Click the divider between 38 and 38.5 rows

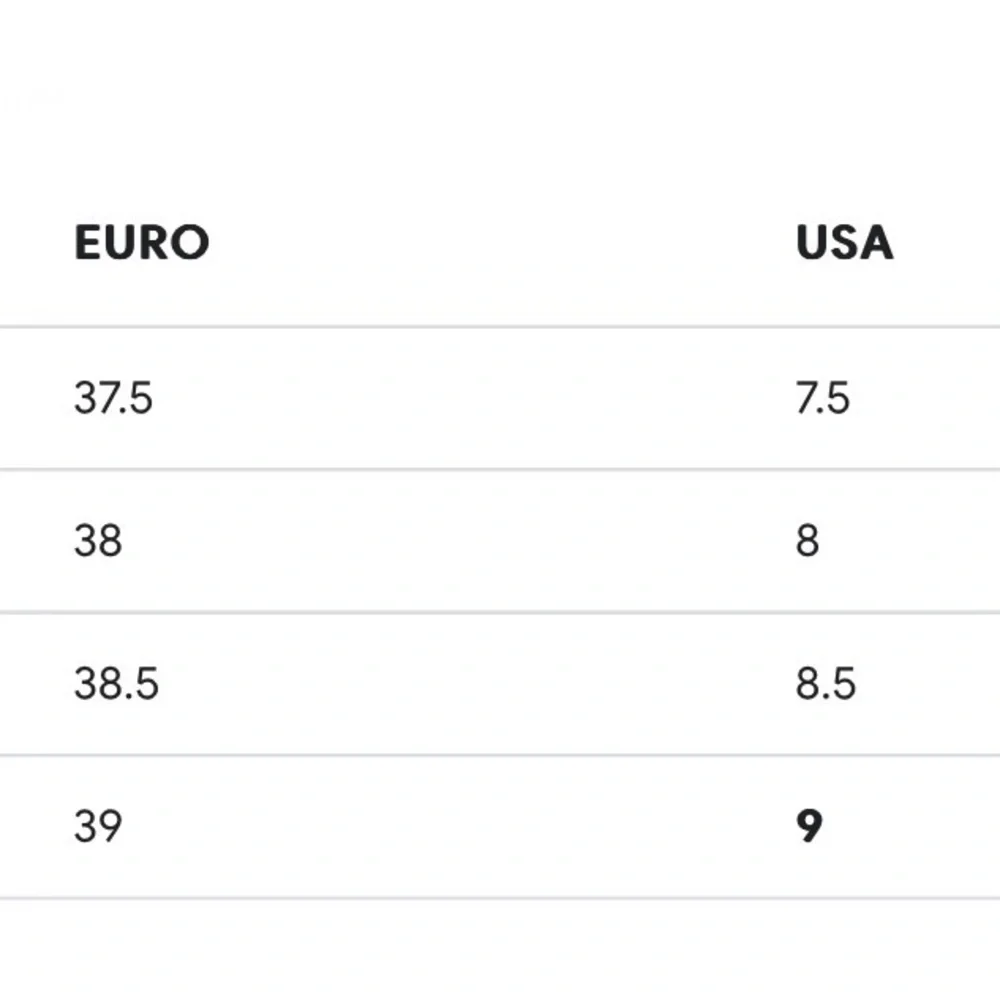[x=500, y=612]
